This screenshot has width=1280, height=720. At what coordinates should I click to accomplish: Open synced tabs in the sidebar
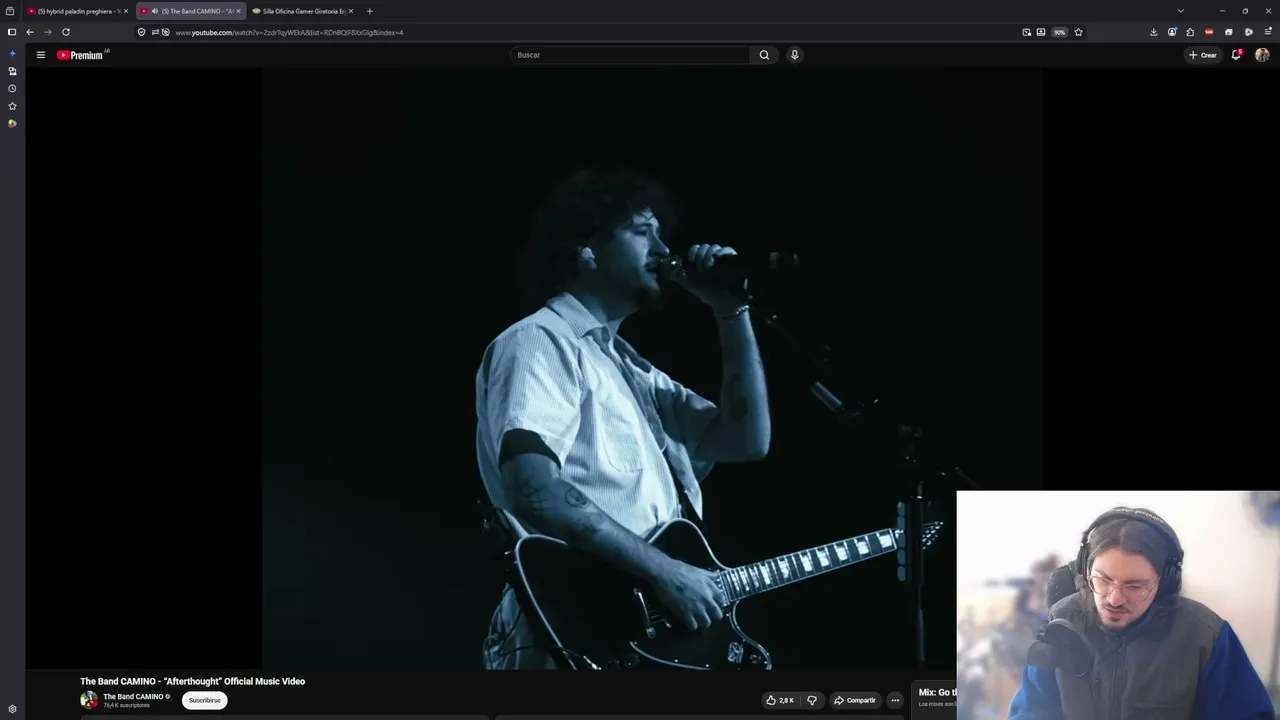(12, 71)
